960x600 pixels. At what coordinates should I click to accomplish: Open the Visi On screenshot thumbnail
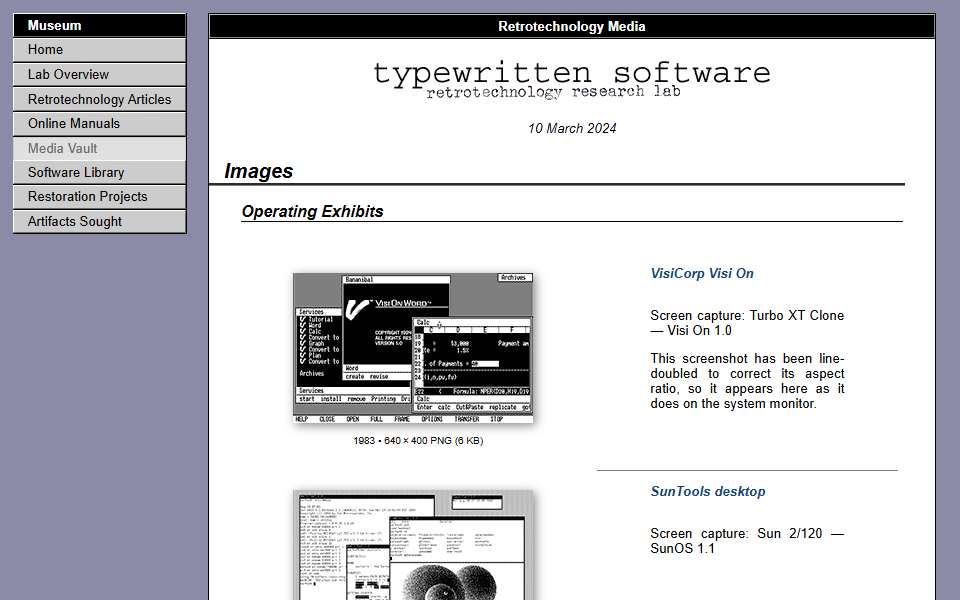click(413, 348)
